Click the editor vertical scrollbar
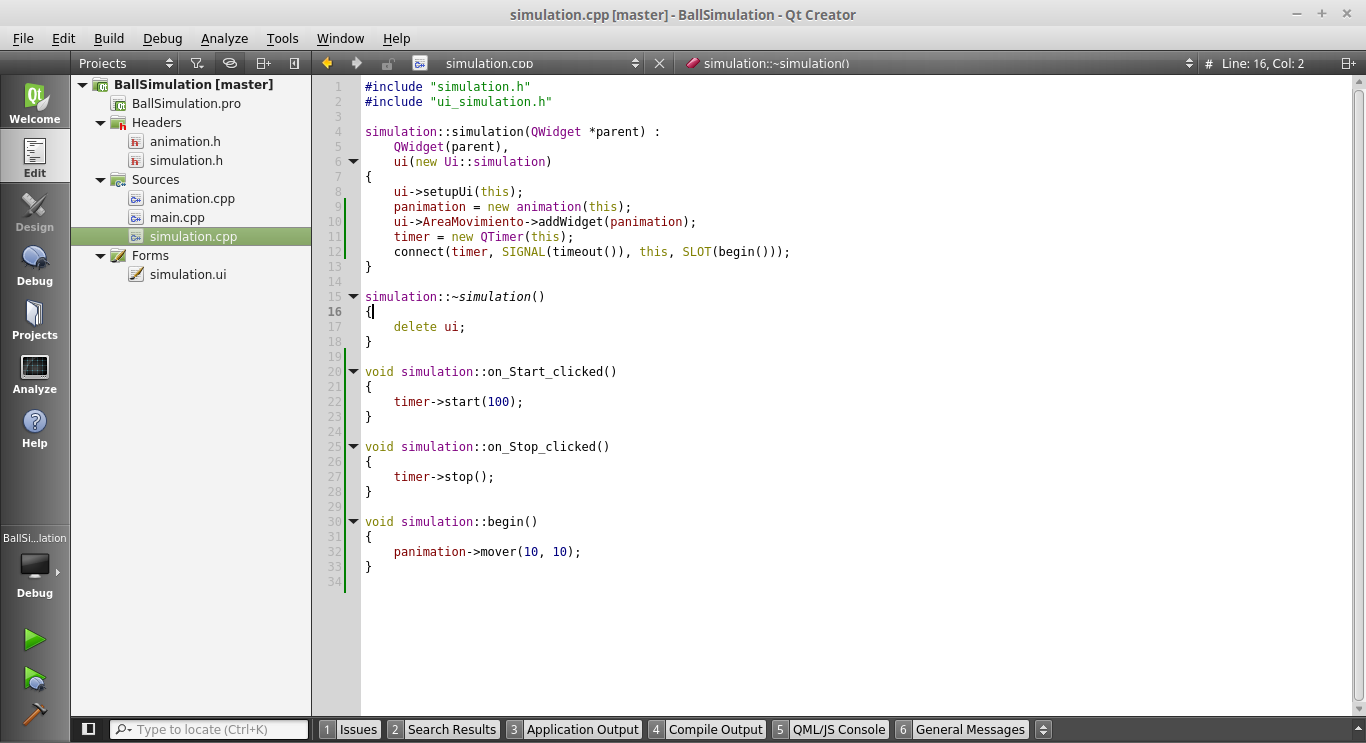1366x743 pixels. [x=1359, y=395]
